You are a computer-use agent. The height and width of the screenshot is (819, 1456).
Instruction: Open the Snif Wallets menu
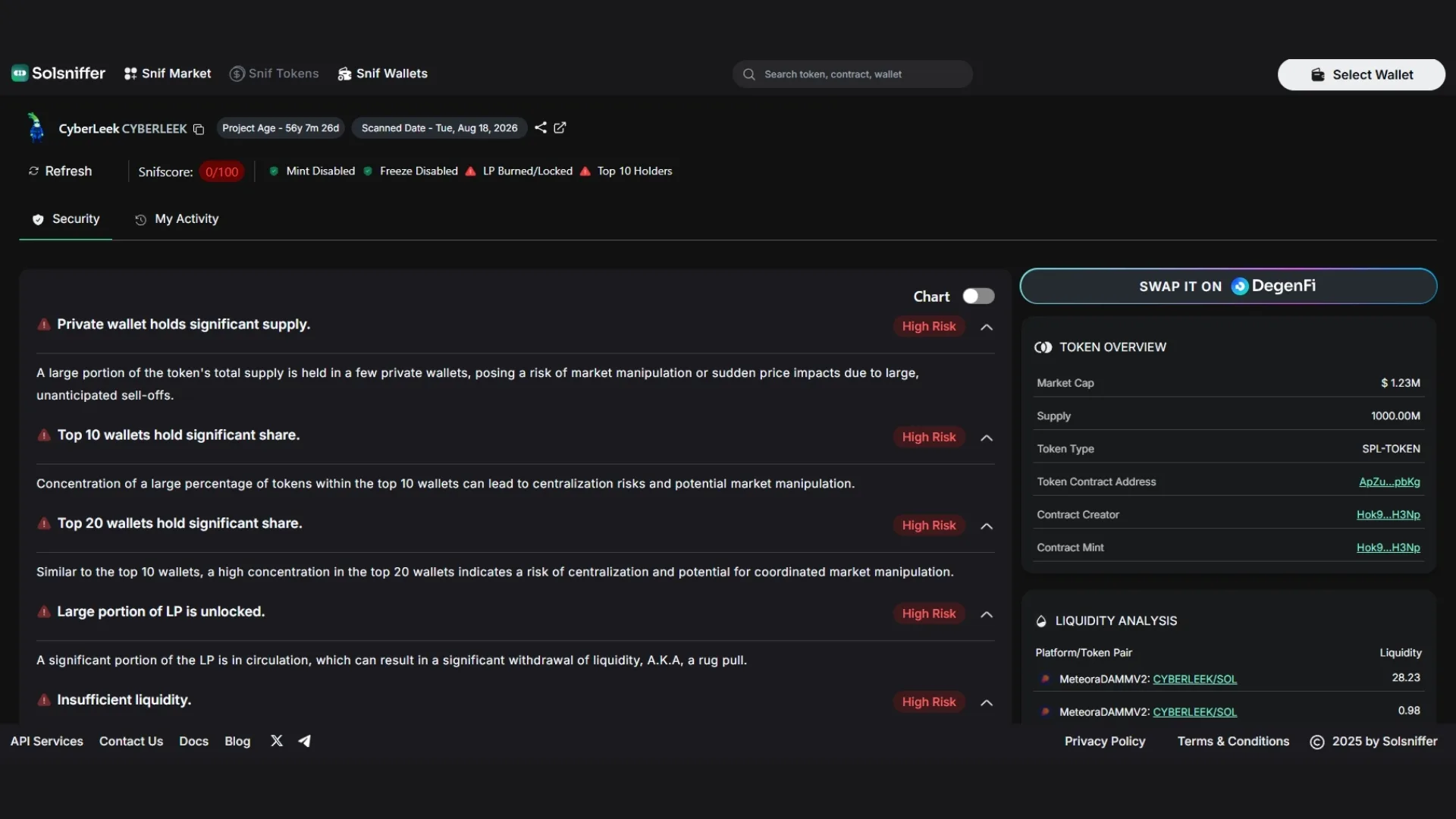point(383,74)
